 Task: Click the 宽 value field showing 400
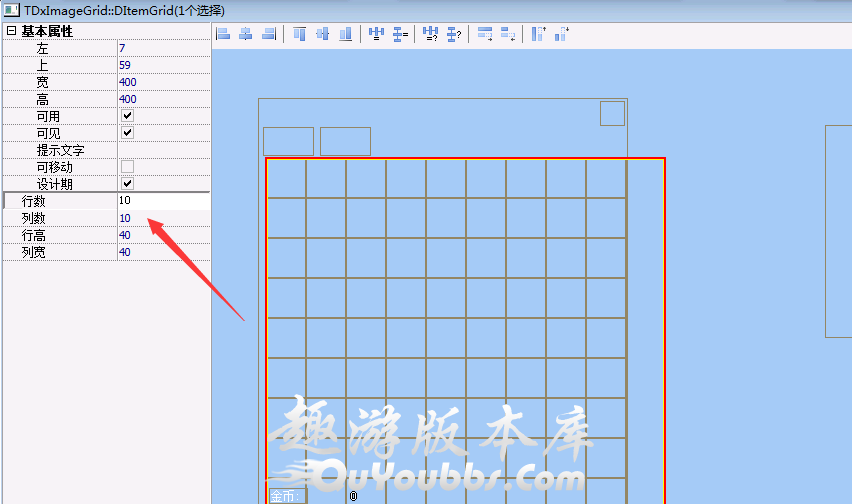pos(164,82)
